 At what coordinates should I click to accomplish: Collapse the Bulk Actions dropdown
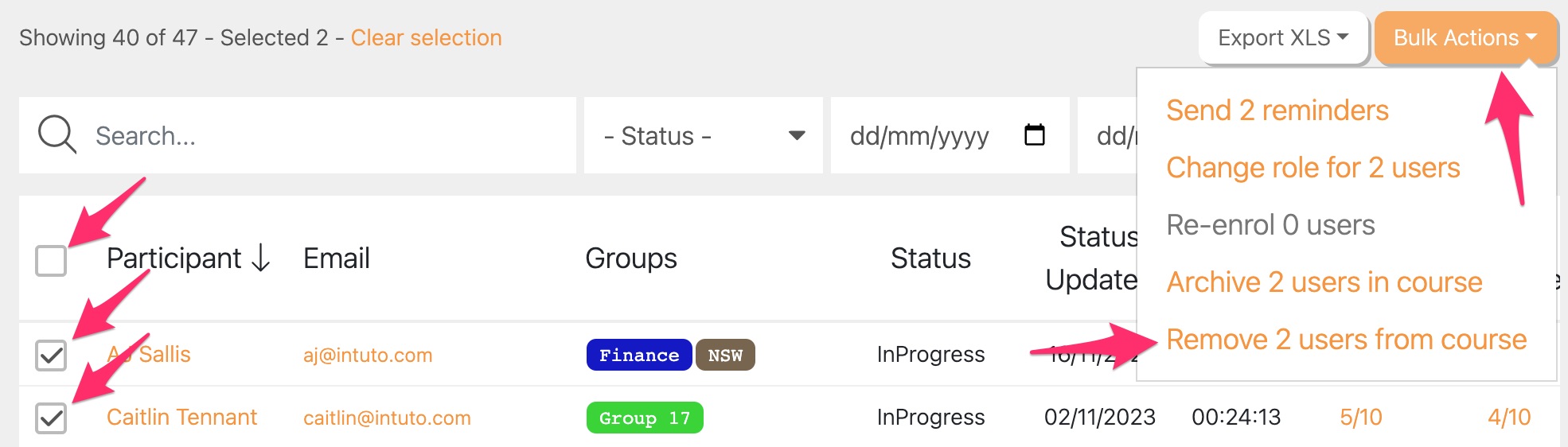coord(1465,38)
